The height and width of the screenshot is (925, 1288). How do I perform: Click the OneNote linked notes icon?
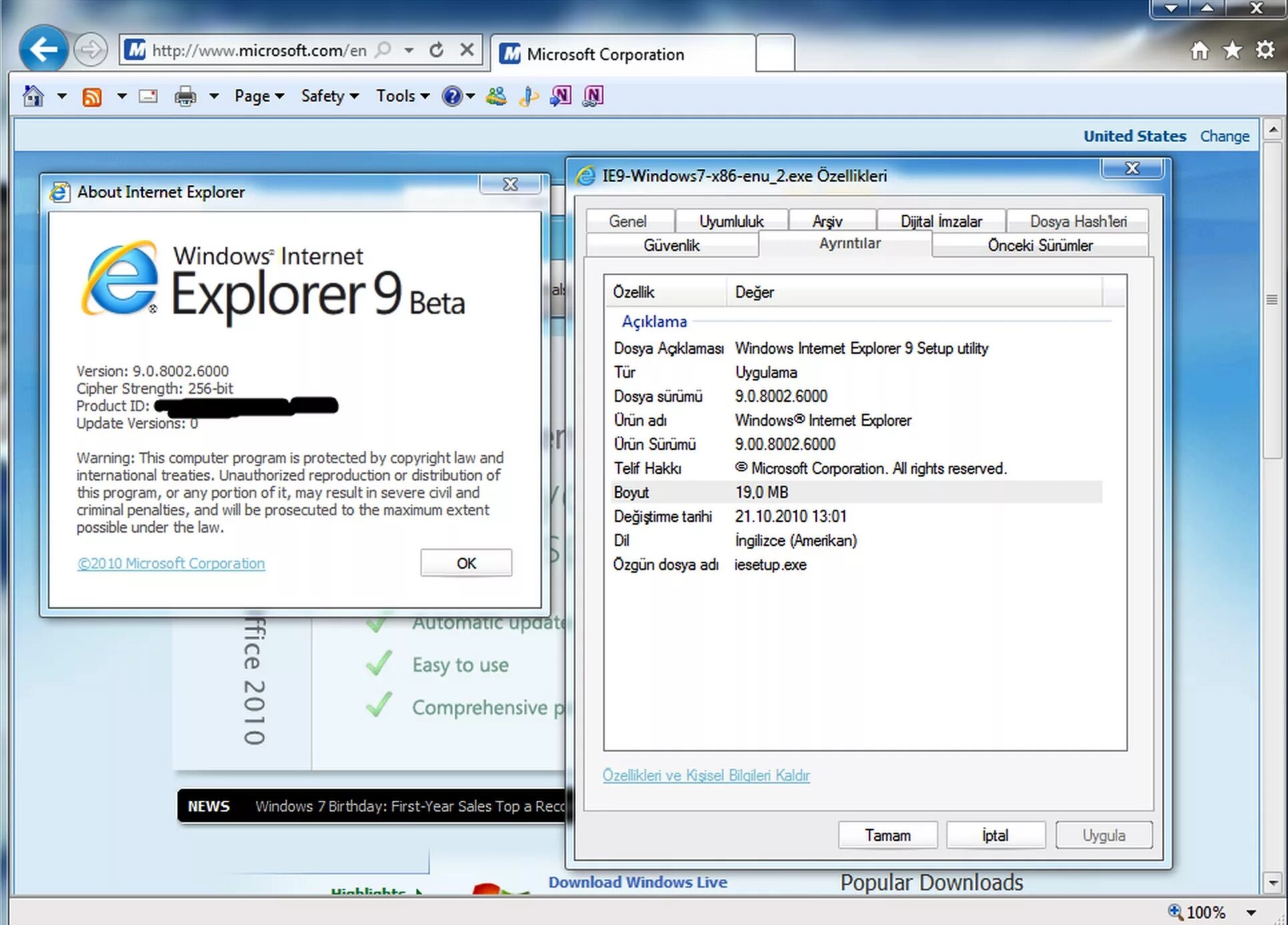(593, 96)
